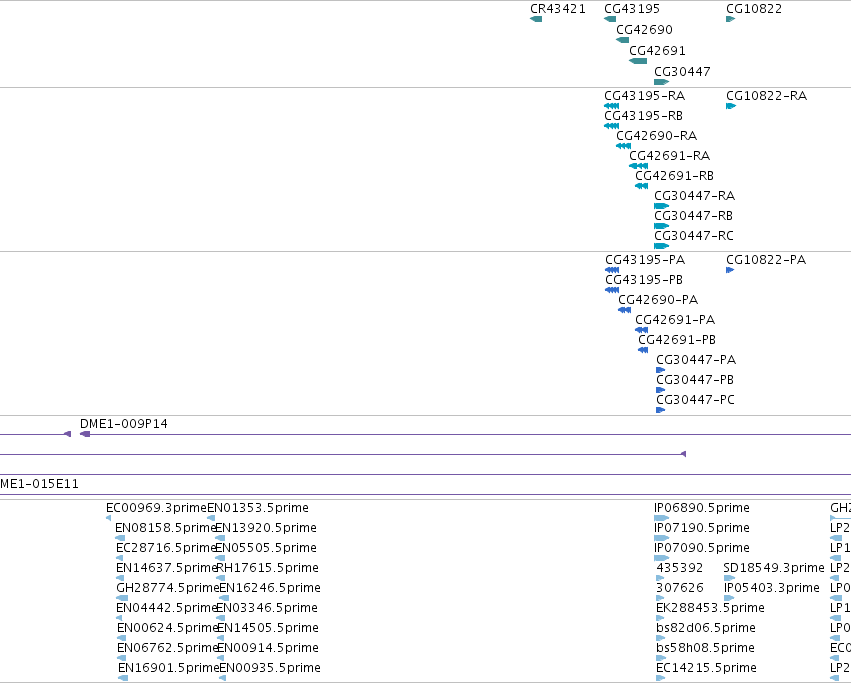Click the EC00969.3prime label

156,508
